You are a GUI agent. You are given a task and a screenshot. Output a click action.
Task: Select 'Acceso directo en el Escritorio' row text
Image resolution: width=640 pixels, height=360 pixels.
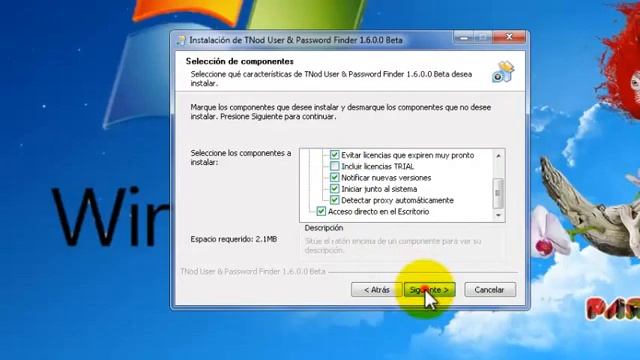378,211
